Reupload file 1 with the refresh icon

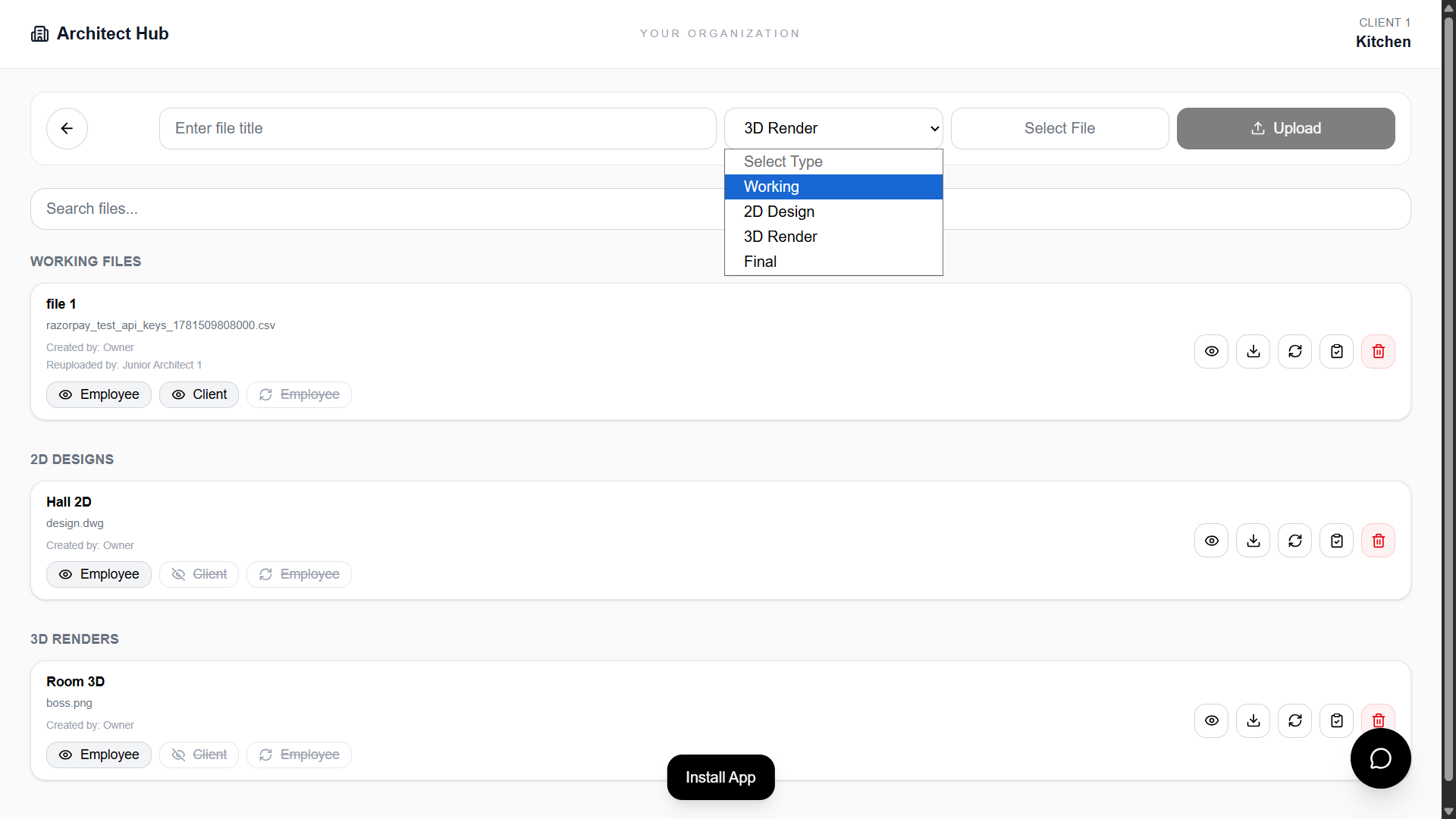[1294, 351]
